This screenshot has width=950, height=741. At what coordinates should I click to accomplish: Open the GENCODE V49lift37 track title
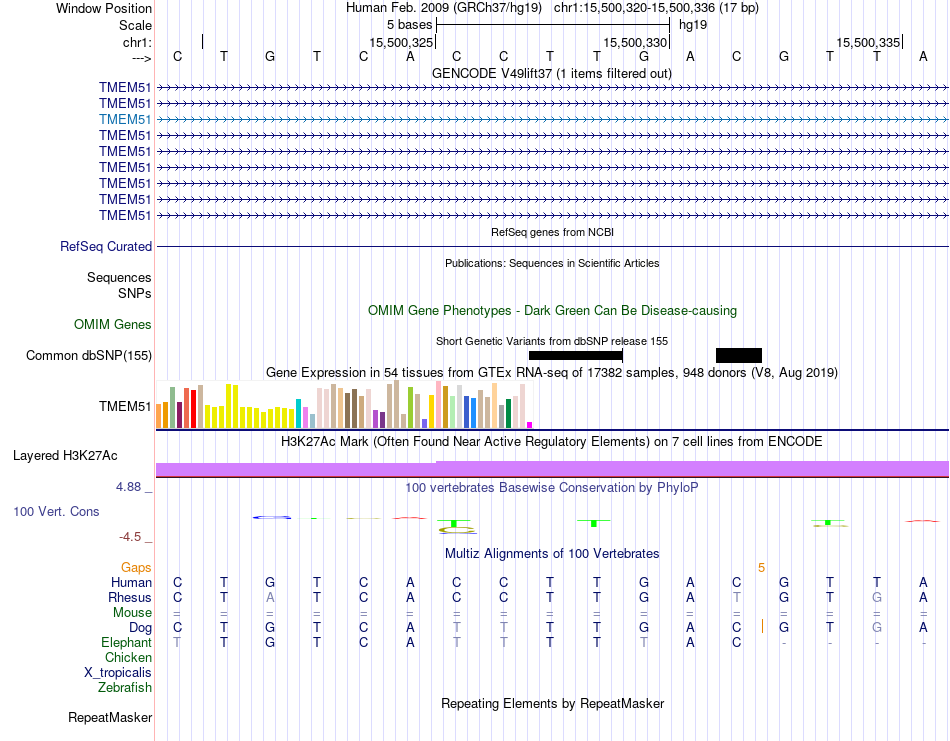tap(551, 73)
